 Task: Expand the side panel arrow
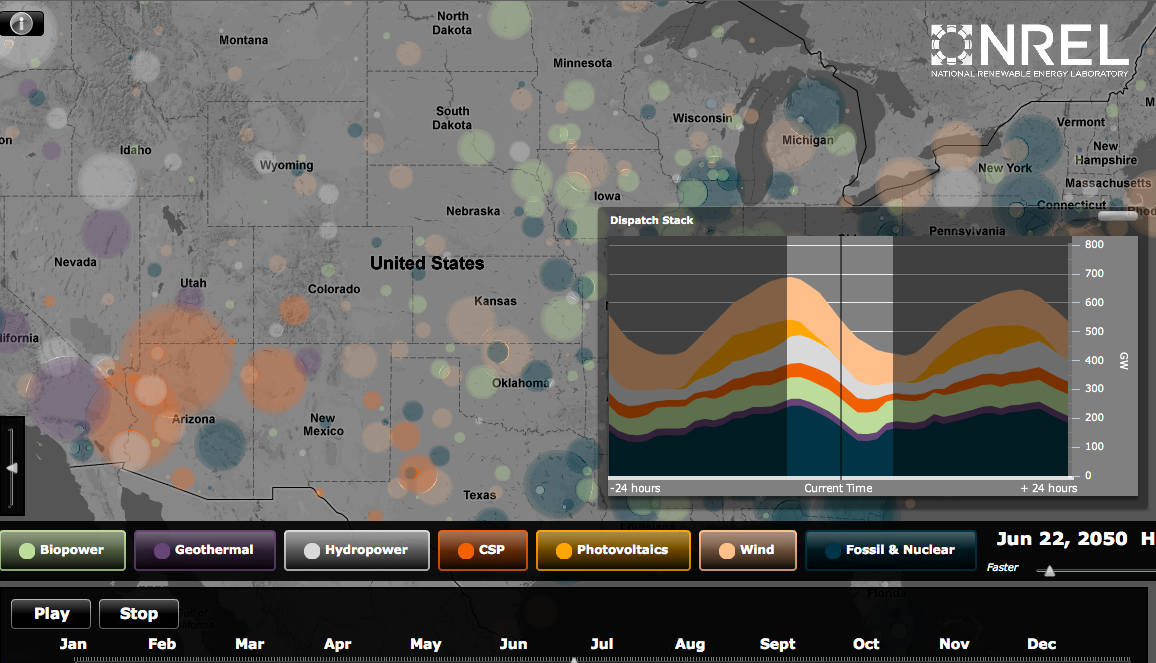tap(12, 468)
